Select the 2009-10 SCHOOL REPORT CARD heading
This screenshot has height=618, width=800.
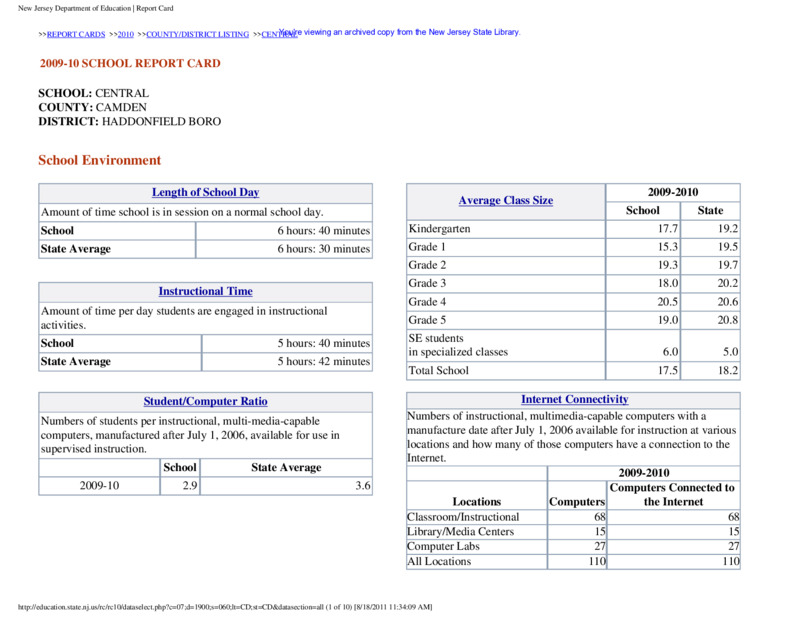point(130,63)
